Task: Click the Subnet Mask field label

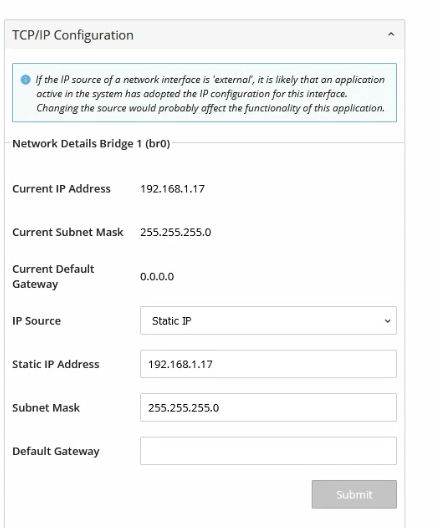Action: click(46, 408)
